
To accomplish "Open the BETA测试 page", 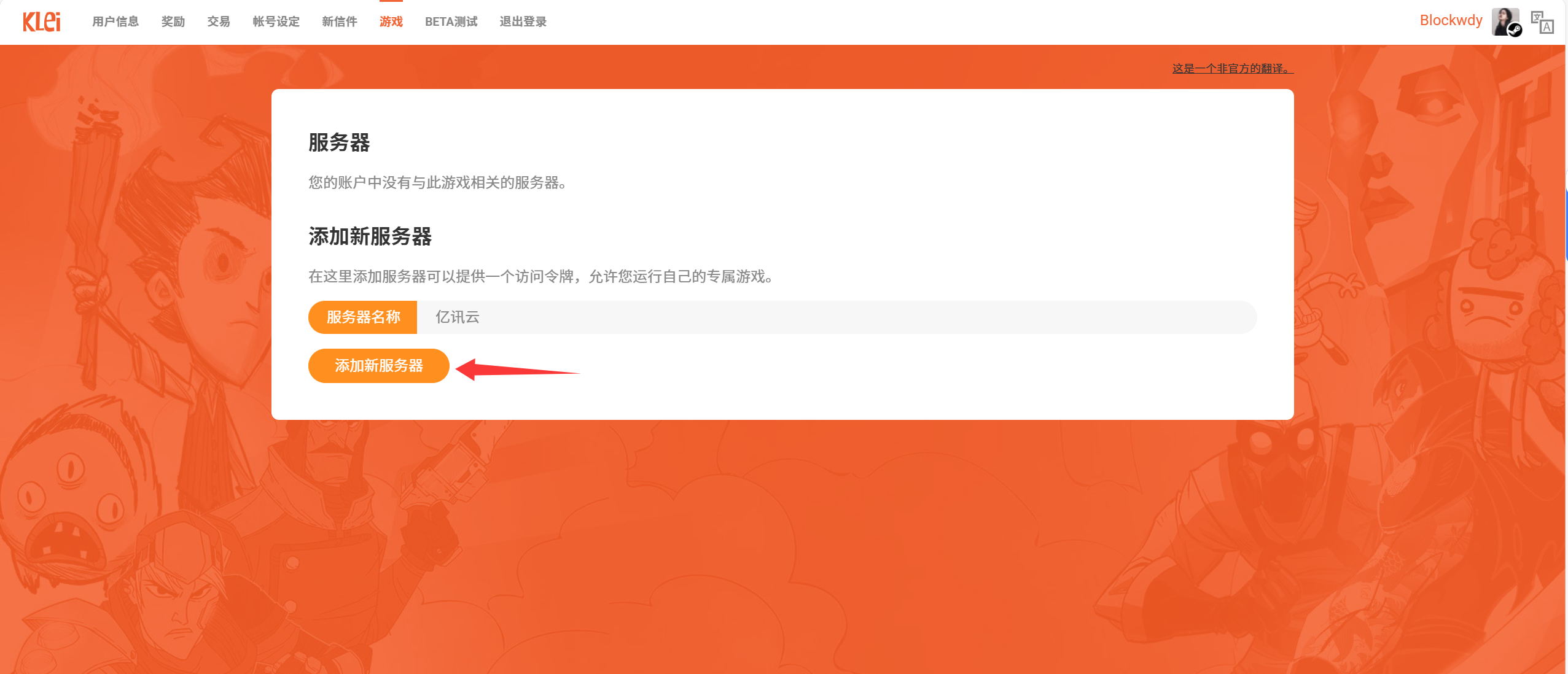I will coord(451,21).
